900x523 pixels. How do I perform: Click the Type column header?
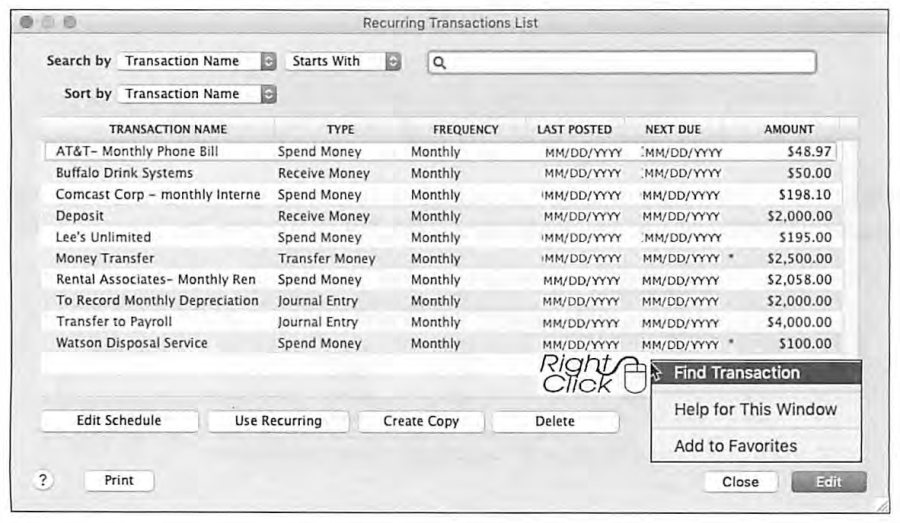[x=340, y=130]
